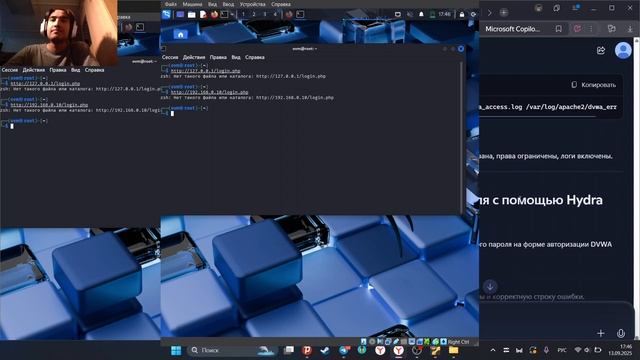Viewport: 640px width, 360px height.
Task: Open center terminal Действия menu
Action: click(194, 57)
